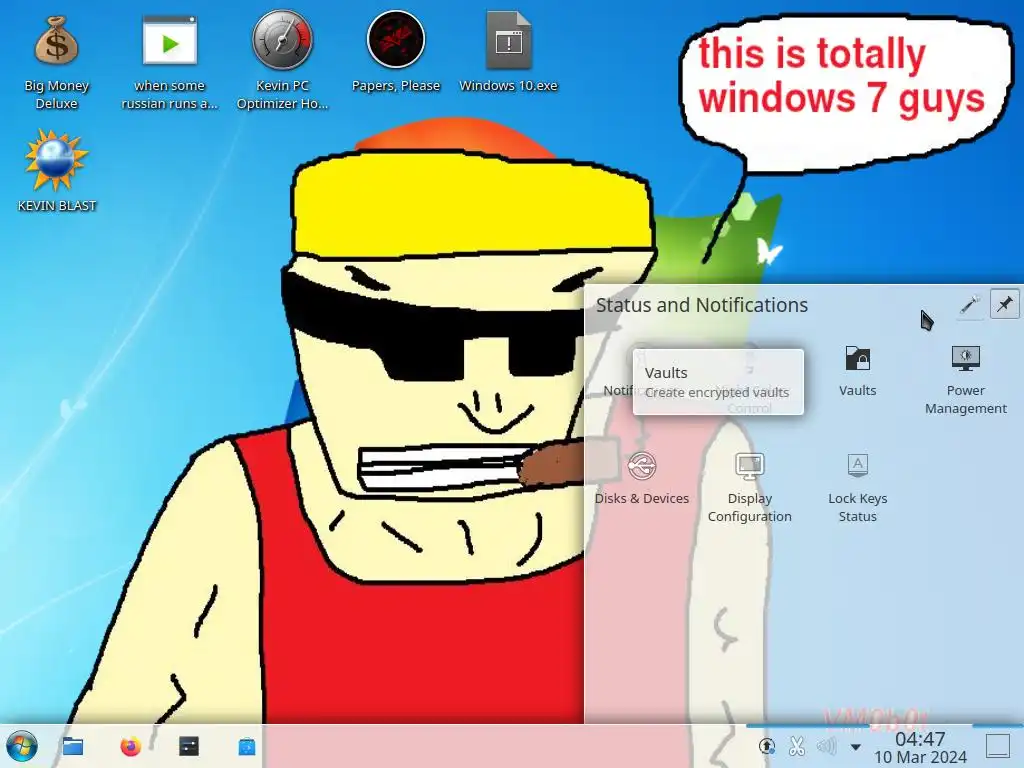Image resolution: width=1024 pixels, height=768 pixels.
Task: Click the Vaults icon in the tray popup
Action: coord(857,372)
